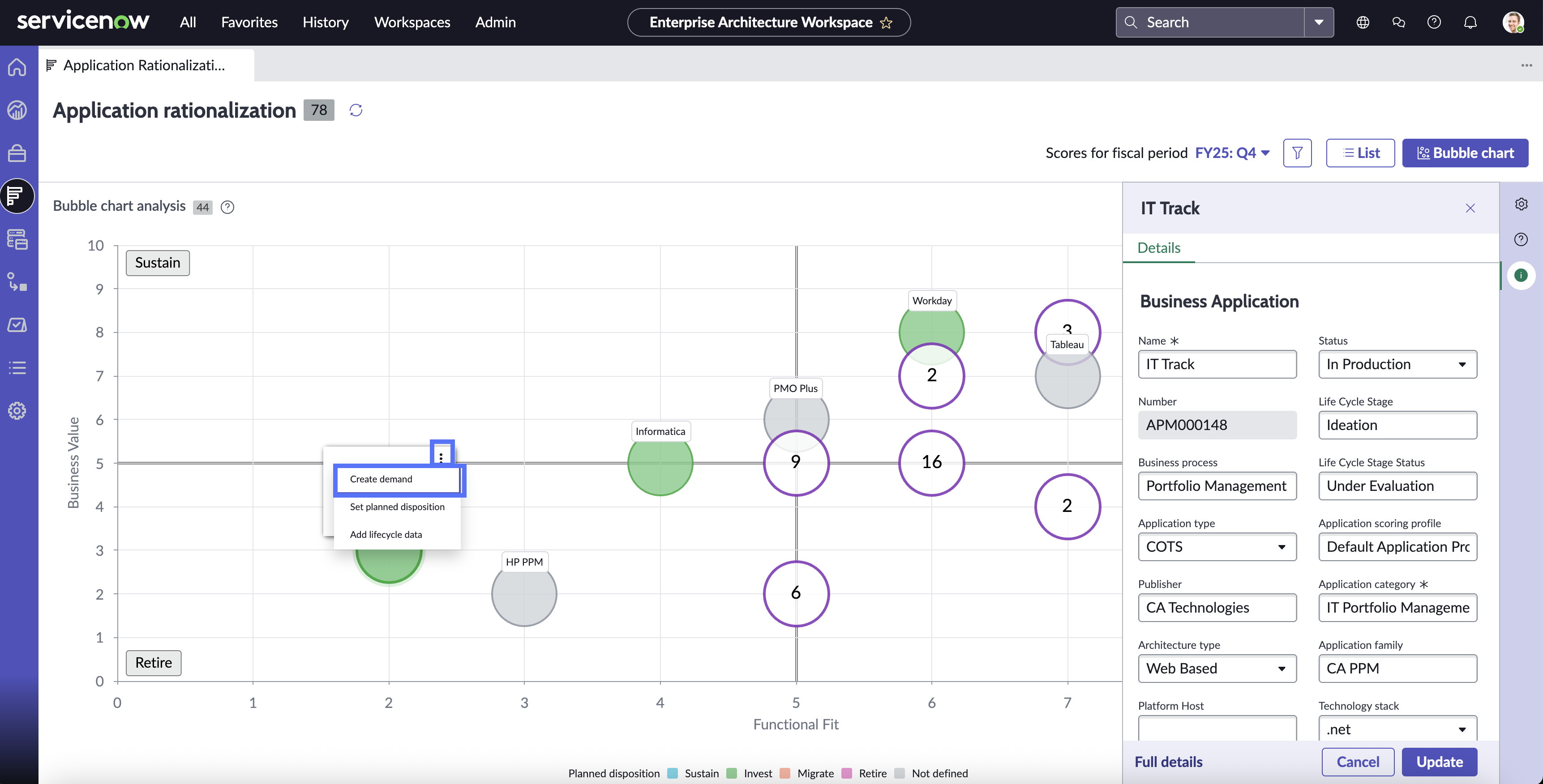Click the Business process field

pyautogui.click(x=1217, y=486)
